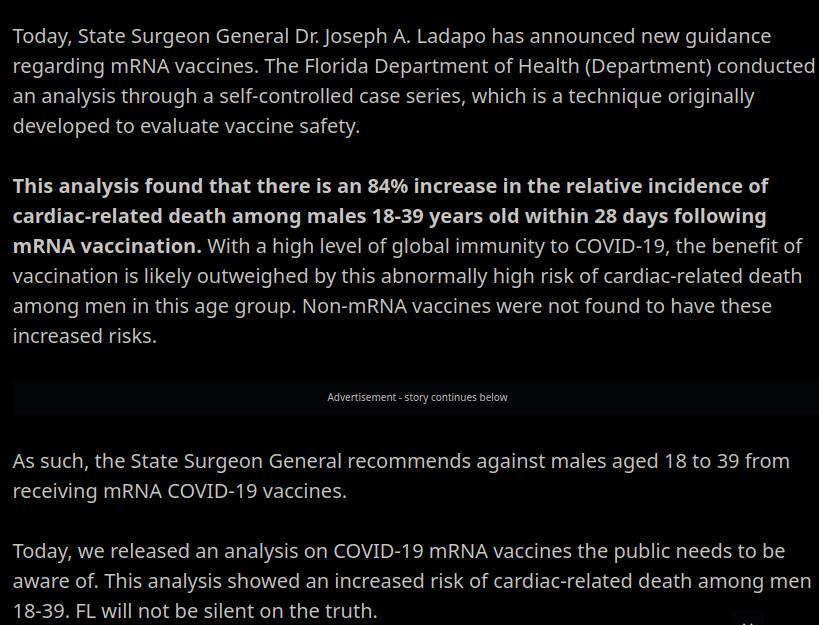819x625 pixels.
Task: Click the phrase 'increased risks.' ending the second paragraph
Action: coord(85,336)
